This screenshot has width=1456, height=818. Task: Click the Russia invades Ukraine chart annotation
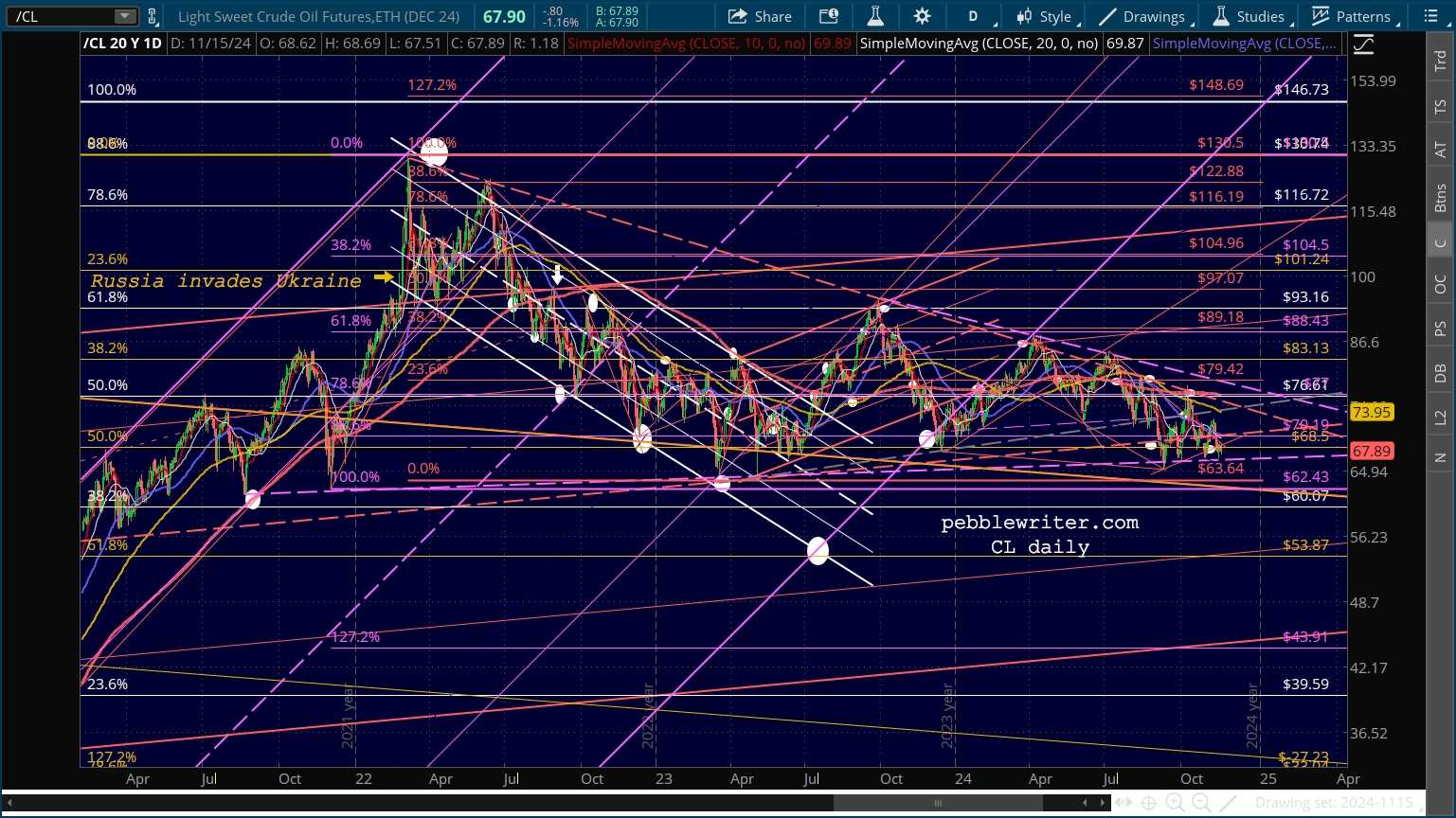[x=225, y=280]
